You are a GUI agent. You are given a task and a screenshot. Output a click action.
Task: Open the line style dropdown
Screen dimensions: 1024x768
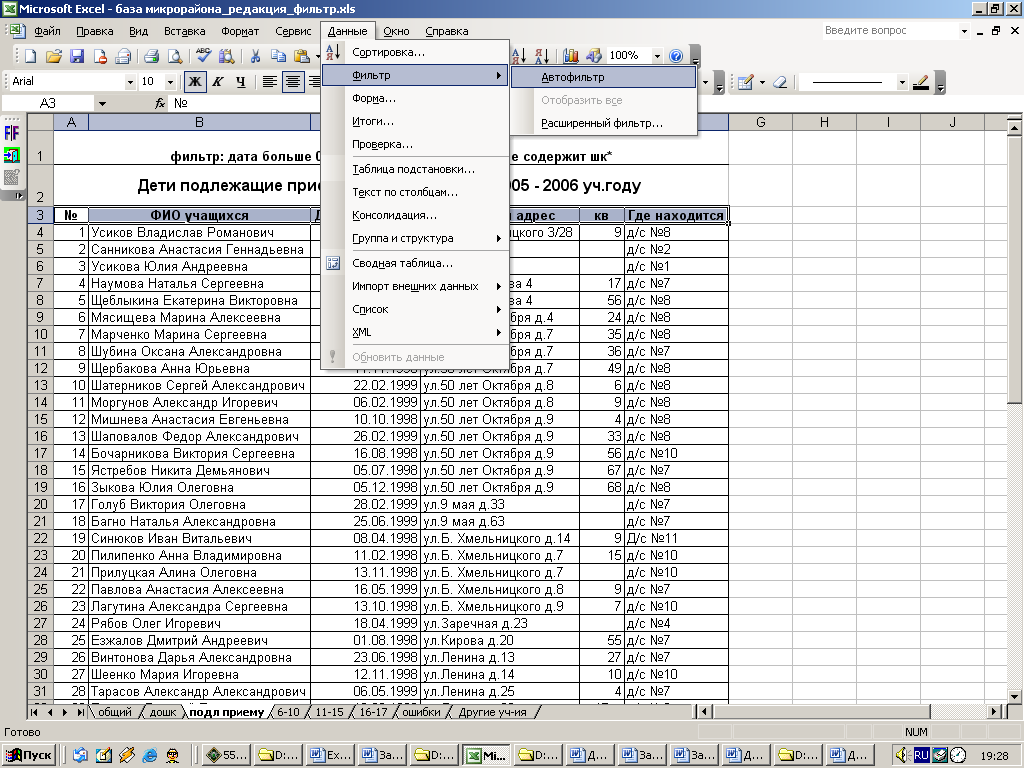(x=902, y=82)
